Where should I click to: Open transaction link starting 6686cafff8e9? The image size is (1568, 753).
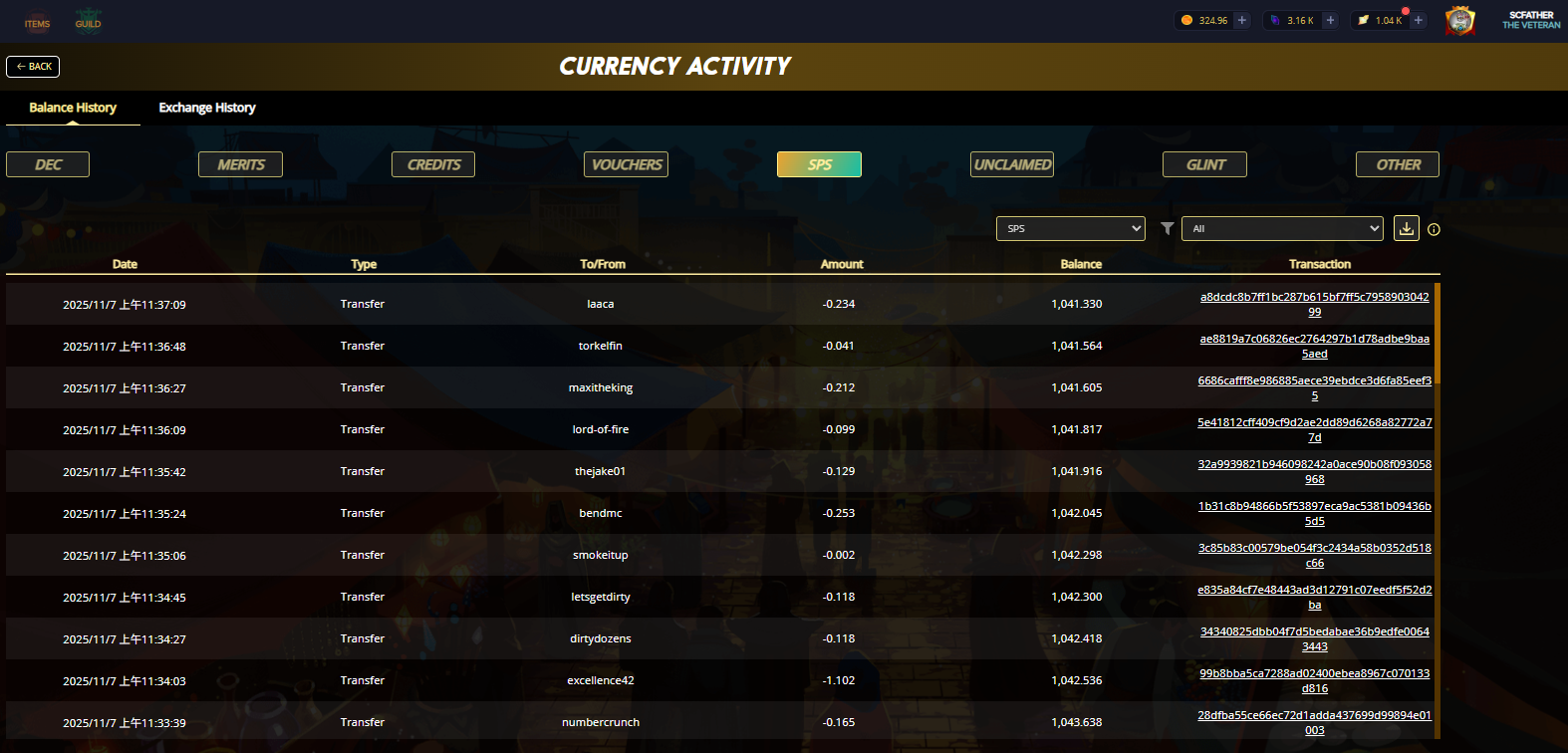(1315, 388)
